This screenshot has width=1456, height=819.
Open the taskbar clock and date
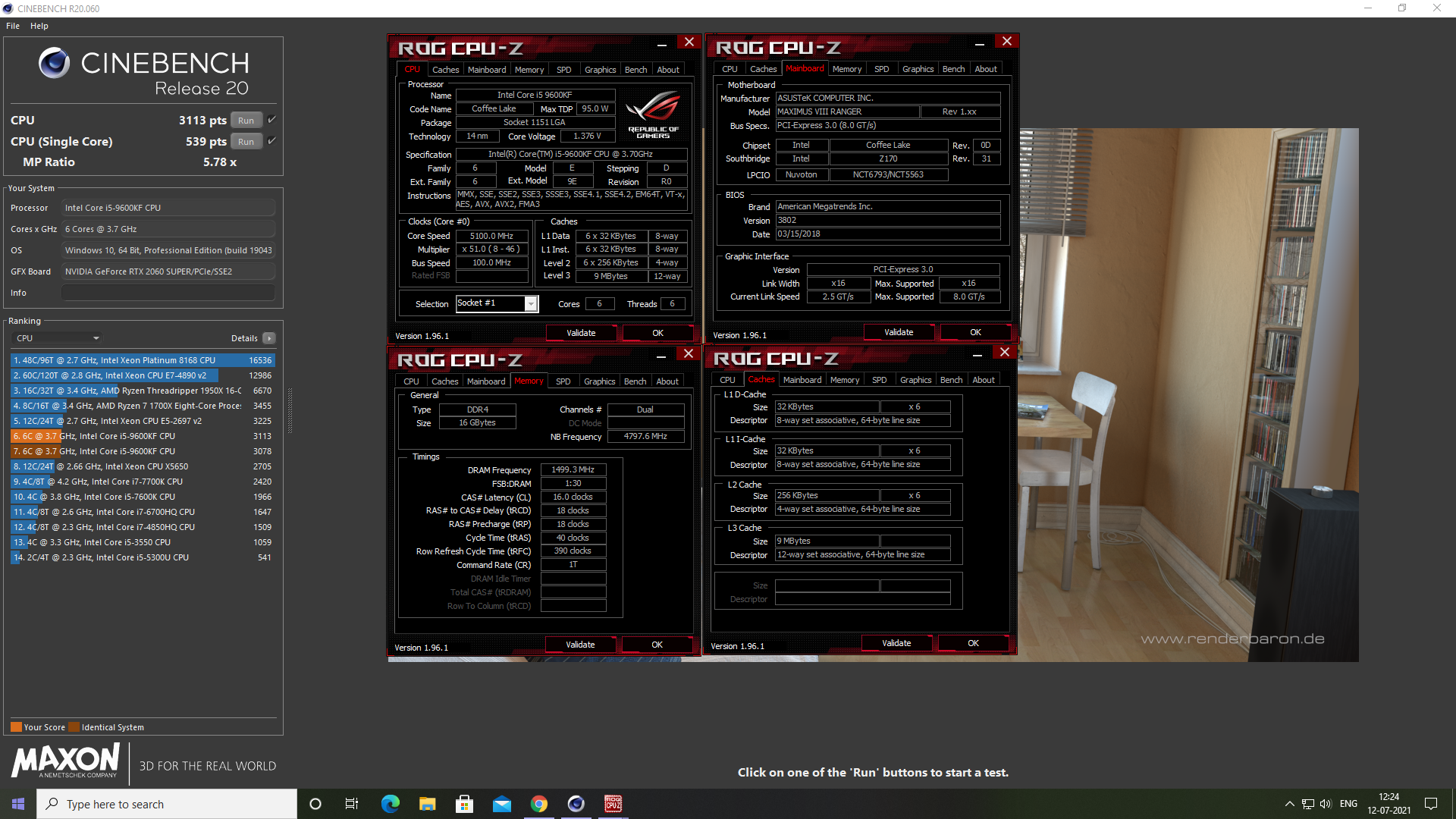tap(1389, 804)
